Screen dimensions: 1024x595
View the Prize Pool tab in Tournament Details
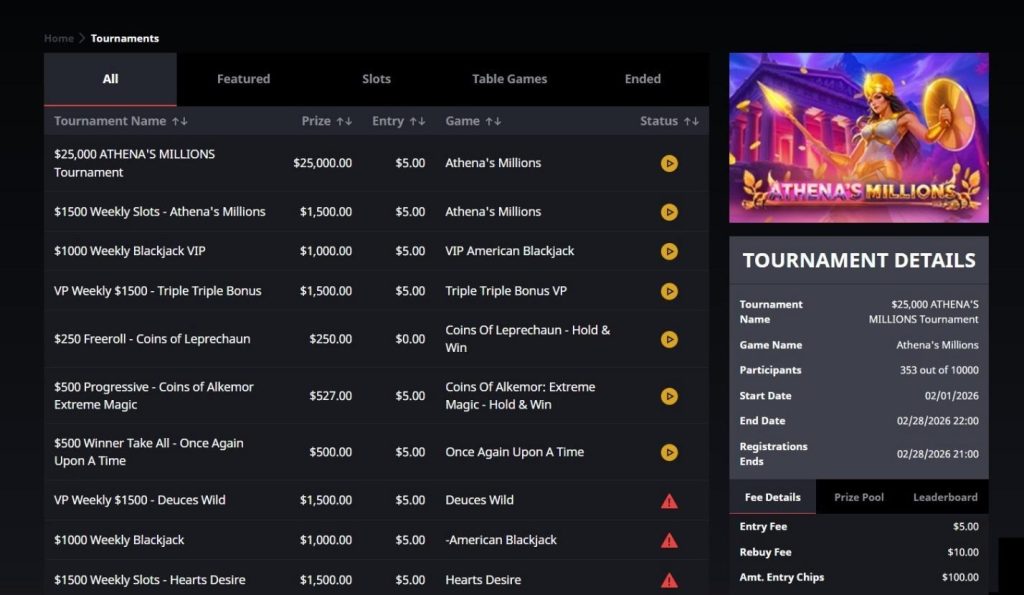[x=858, y=496]
